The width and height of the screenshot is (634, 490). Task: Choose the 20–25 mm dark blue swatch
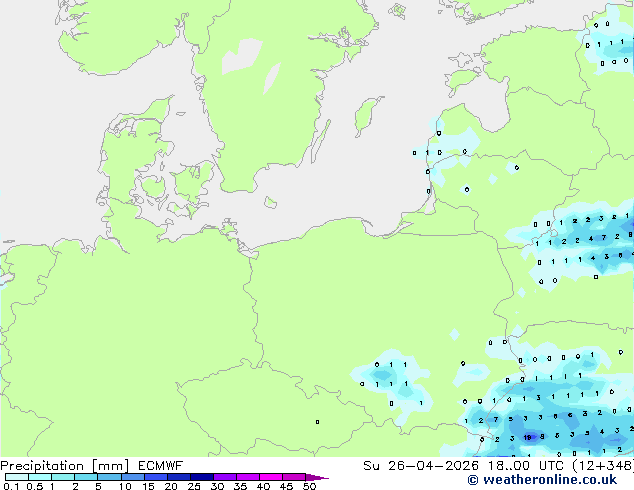(179, 477)
